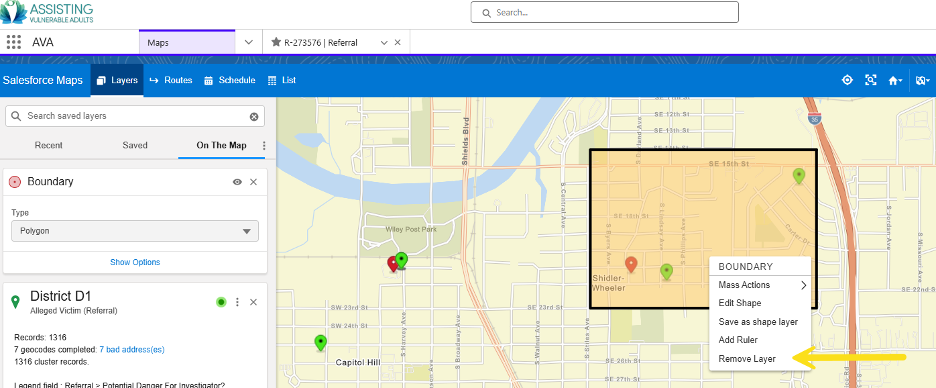Open the Maps tab dropdown chevron
This screenshot has width=936, height=388.
[x=248, y=42]
